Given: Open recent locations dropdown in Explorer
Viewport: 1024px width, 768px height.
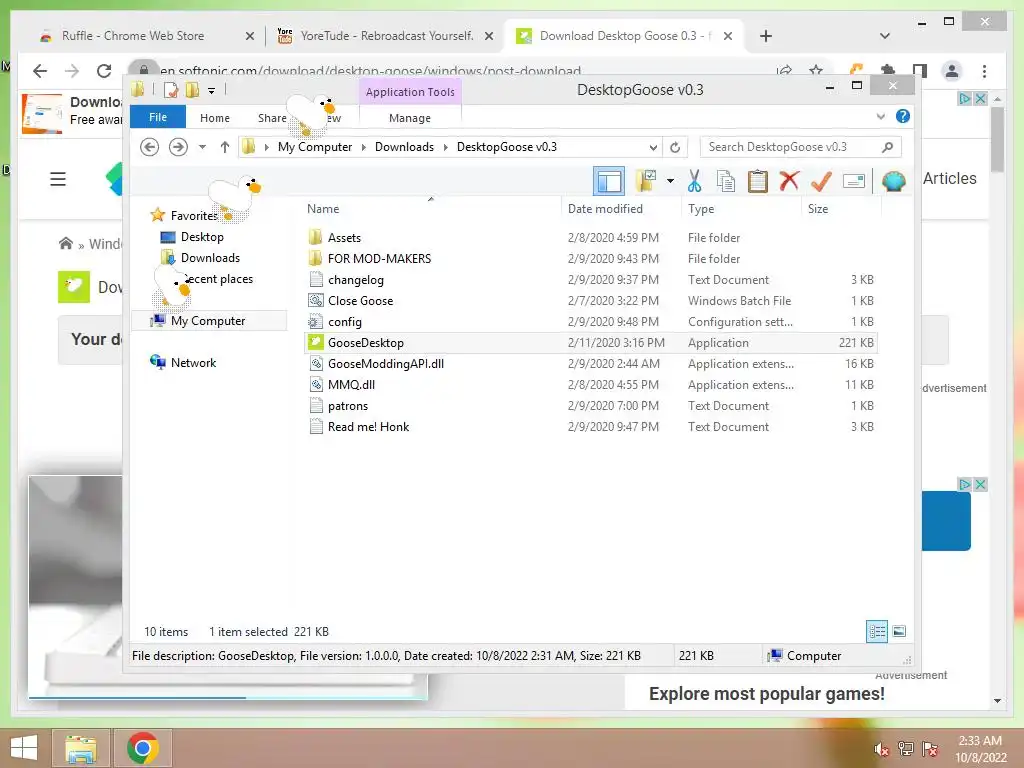Looking at the screenshot, I should [x=202, y=147].
